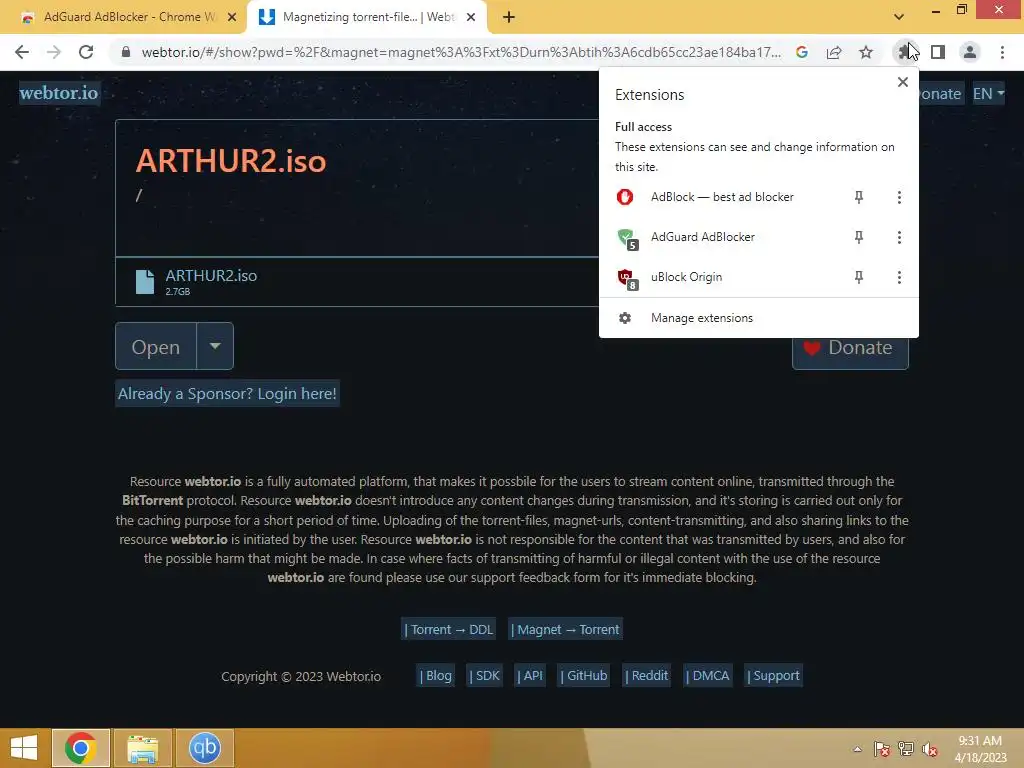
Task: Select AdGuard AdBlocker entry
Action: pyautogui.click(x=703, y=237)
